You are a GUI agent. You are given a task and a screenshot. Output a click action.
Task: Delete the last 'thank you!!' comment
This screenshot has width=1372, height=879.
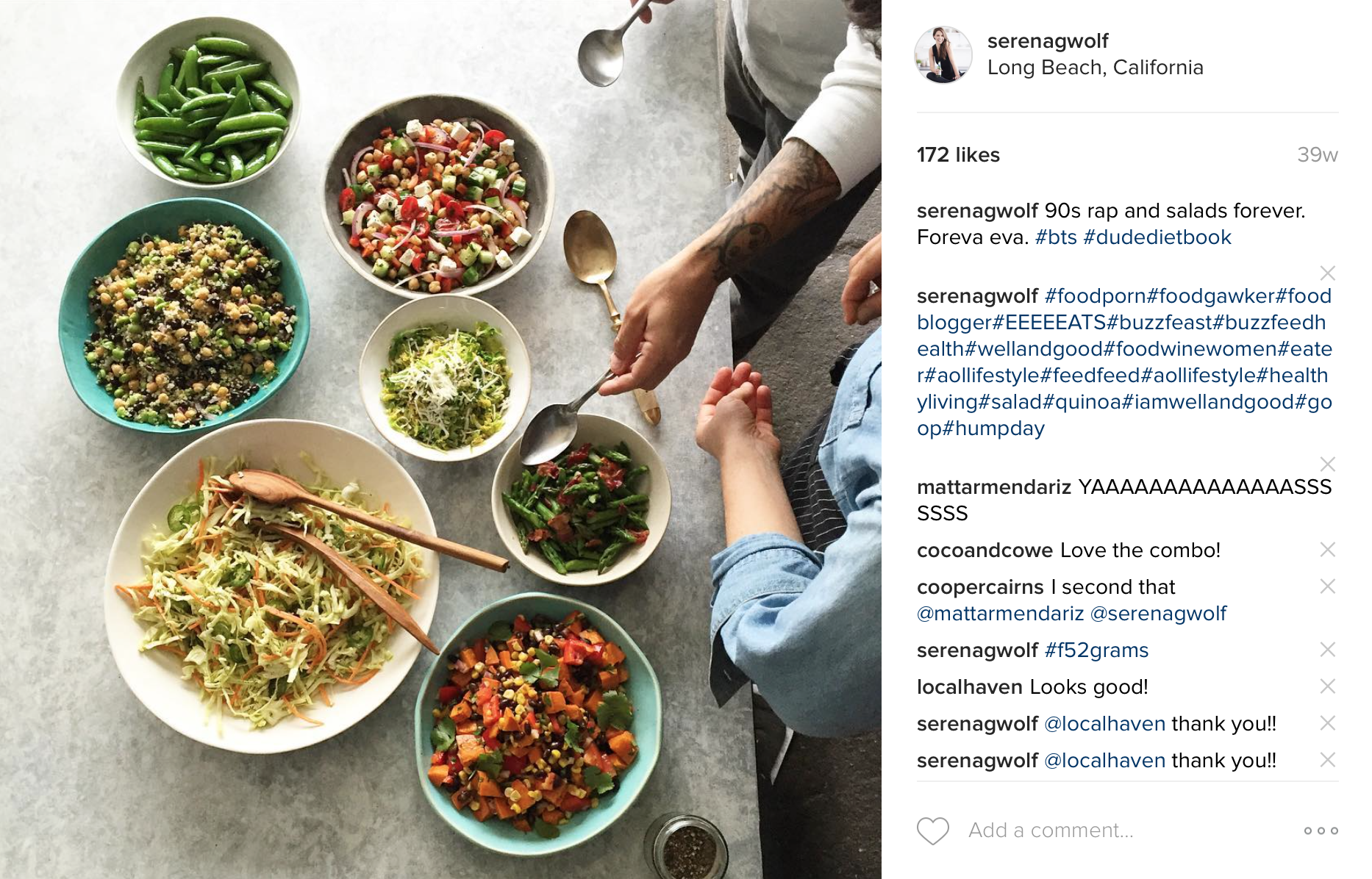pyautogui.click(x=1327, y=760)
